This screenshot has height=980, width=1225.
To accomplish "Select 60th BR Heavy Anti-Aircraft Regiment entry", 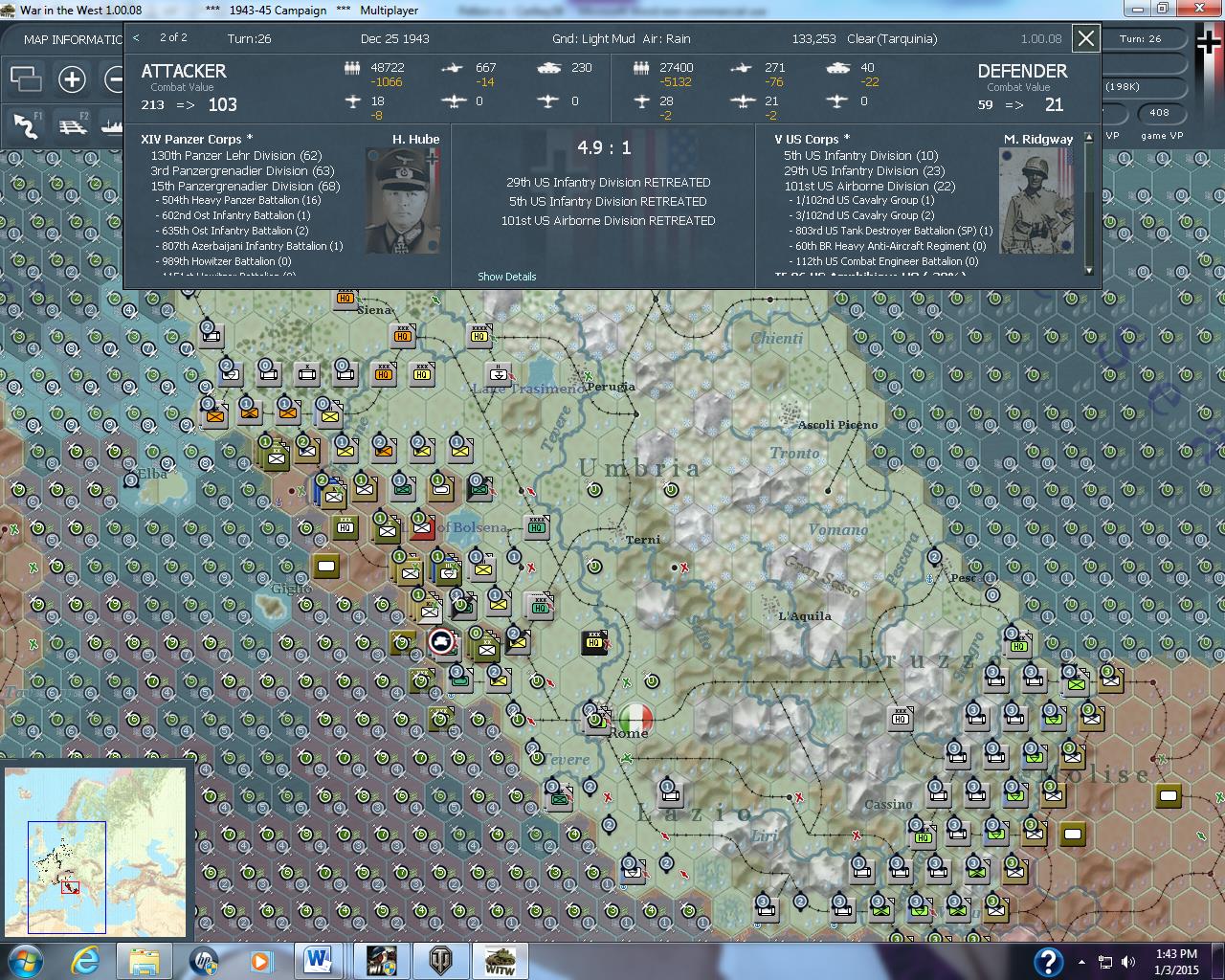I will (x=887, y=246).
